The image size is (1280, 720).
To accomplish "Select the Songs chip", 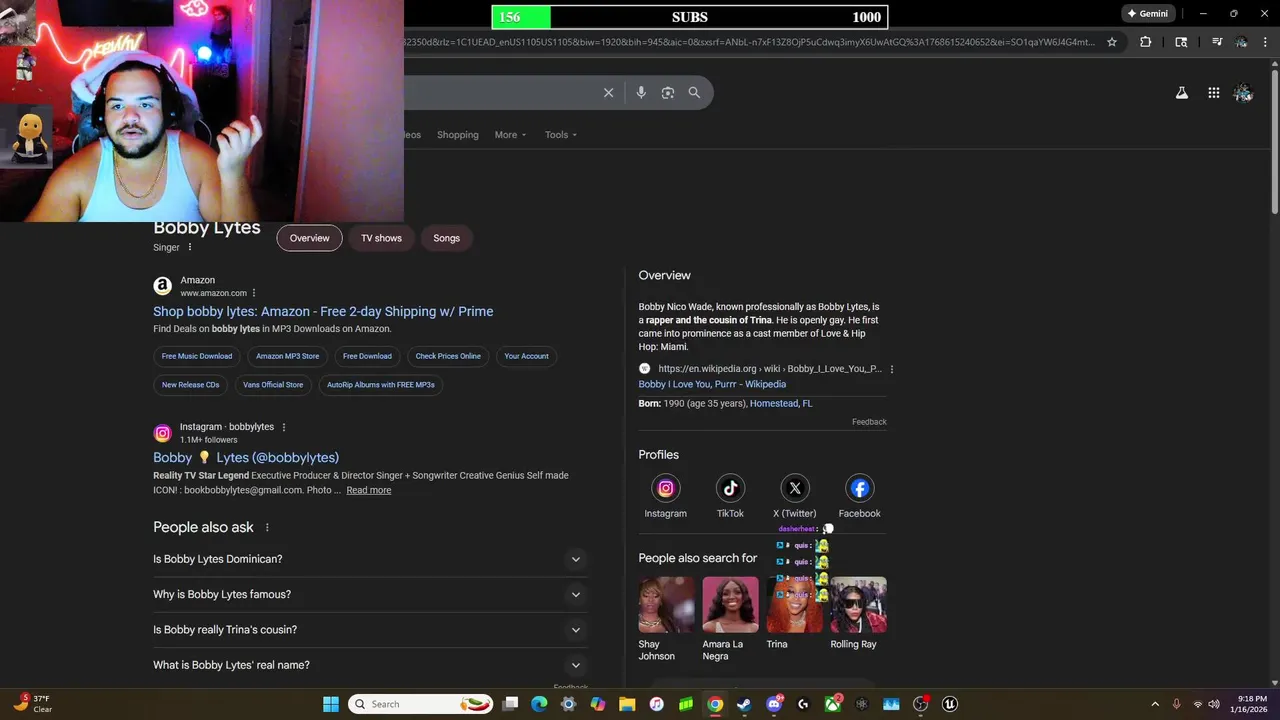I will [446, 238].
